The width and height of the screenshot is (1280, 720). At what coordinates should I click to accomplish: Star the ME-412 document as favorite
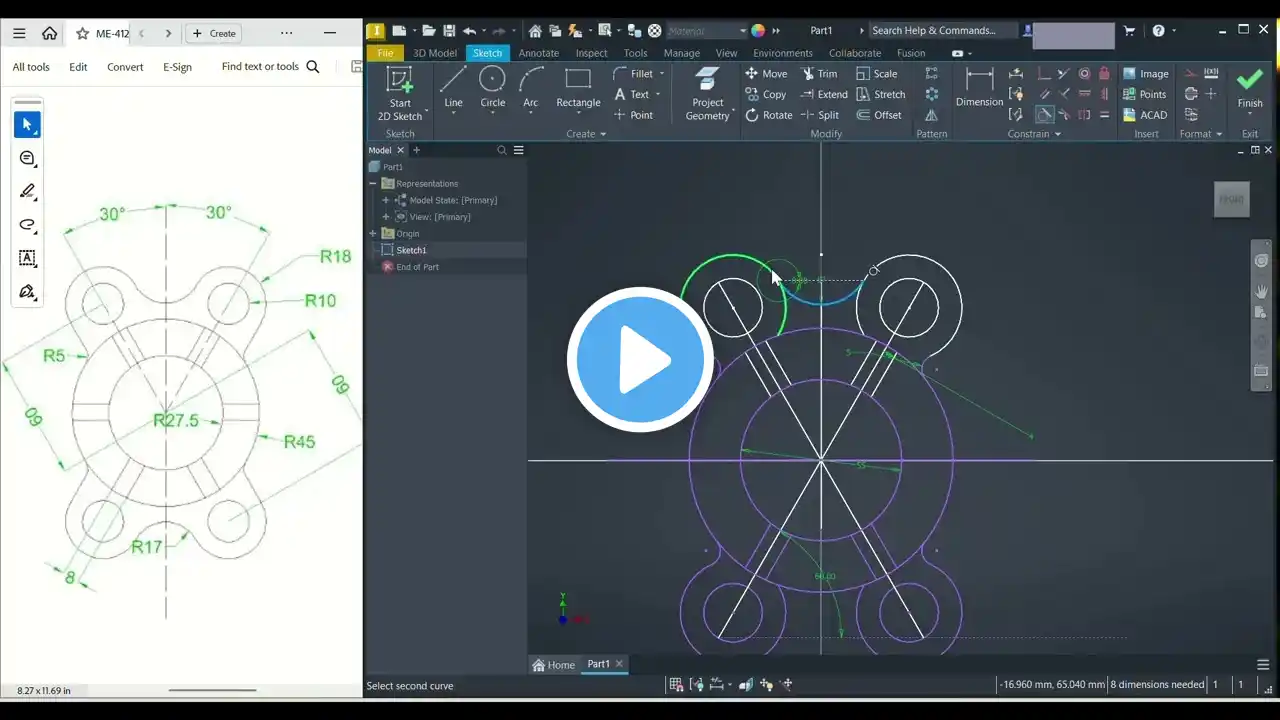coord(82,34)
